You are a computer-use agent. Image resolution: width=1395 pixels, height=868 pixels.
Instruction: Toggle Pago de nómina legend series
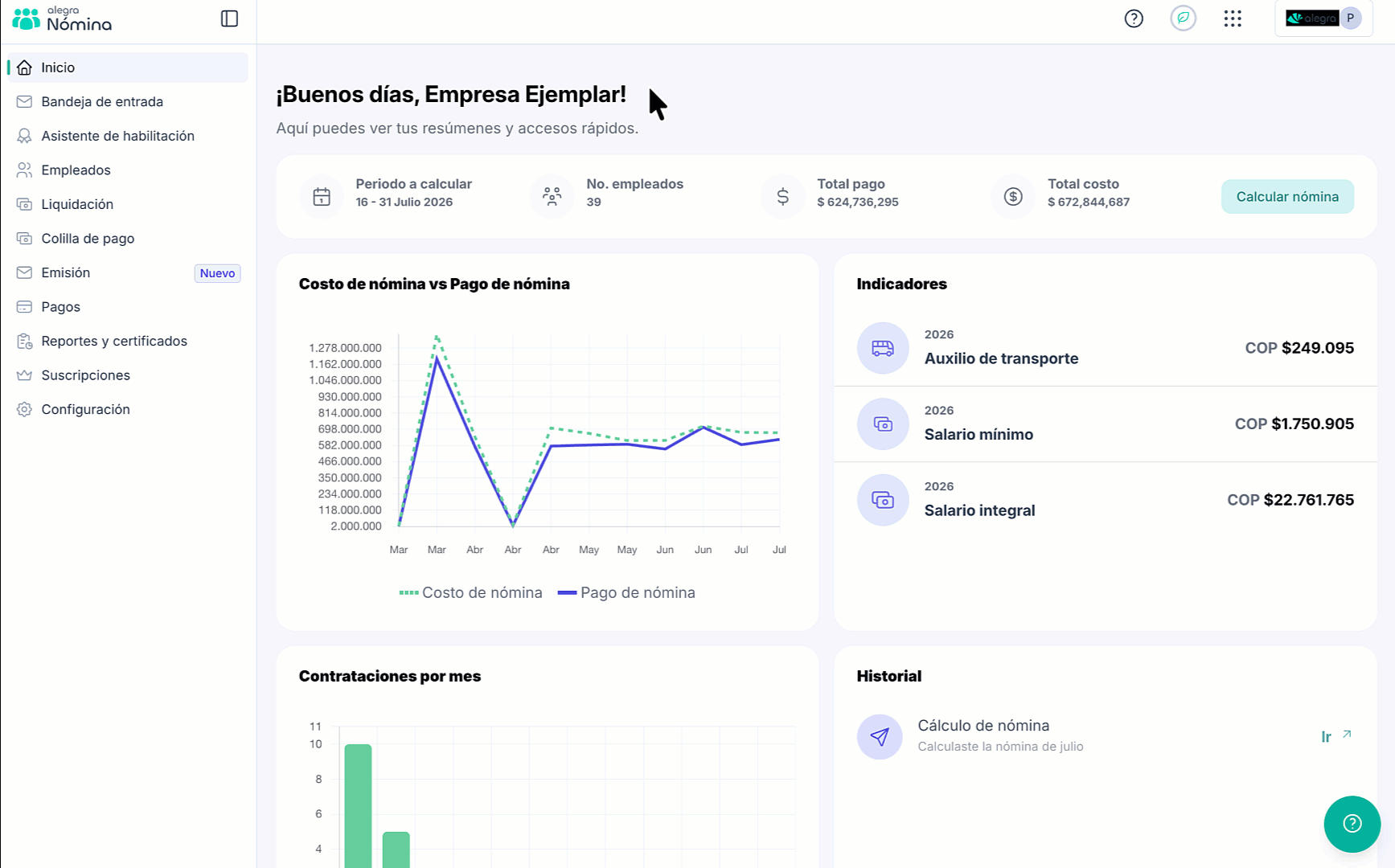click(626, 592)
